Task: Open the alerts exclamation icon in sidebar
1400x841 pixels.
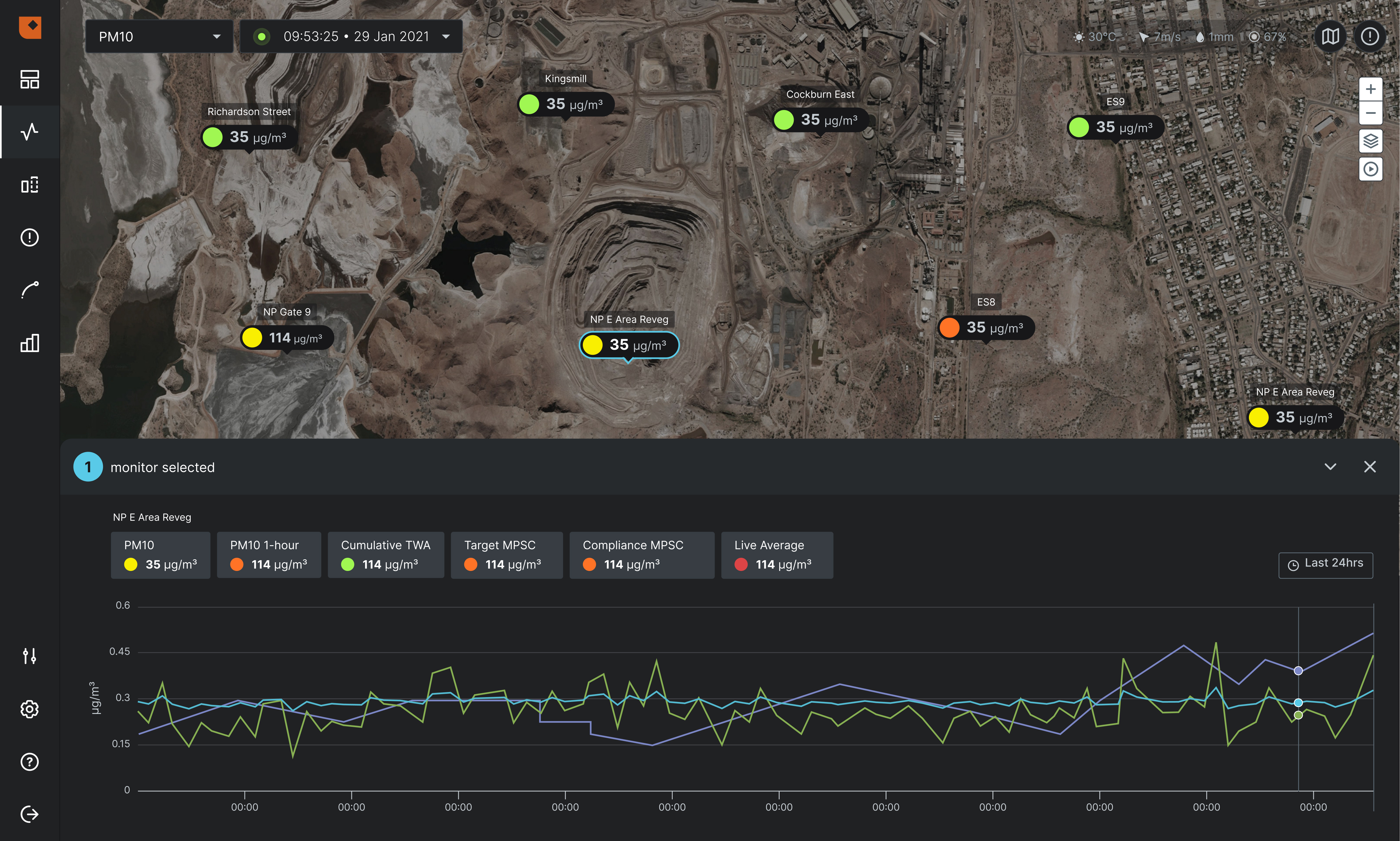Action: pyautogui.click(x=29, y=238)
